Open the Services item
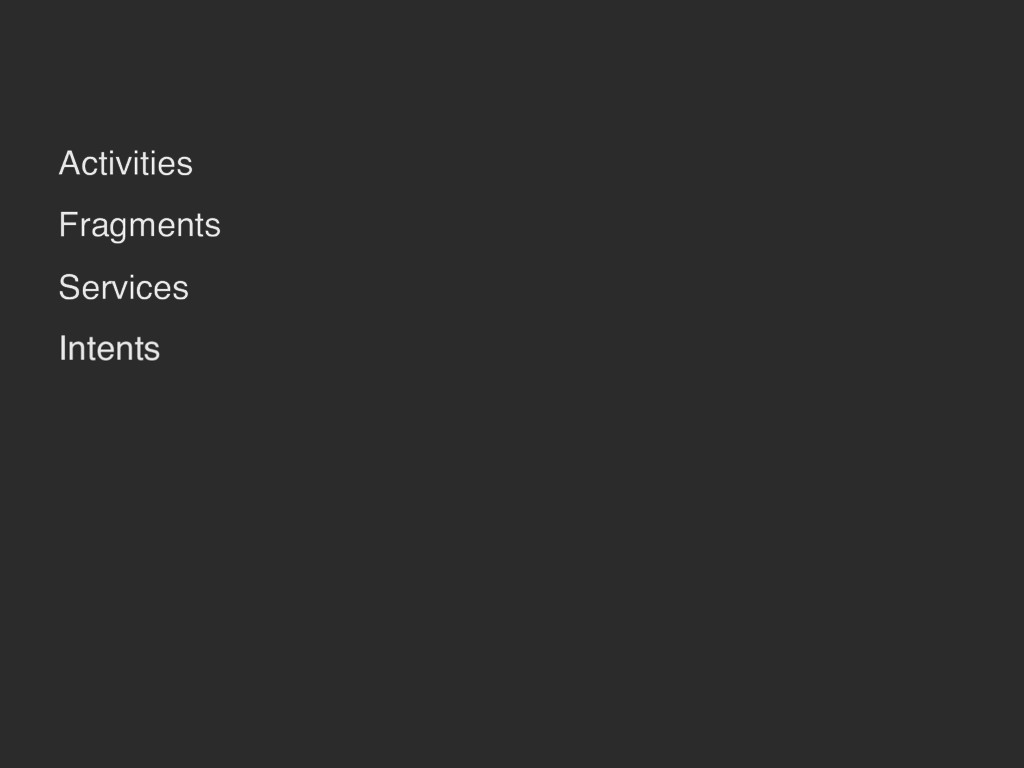1024x768 pixels. pos(124,287)
